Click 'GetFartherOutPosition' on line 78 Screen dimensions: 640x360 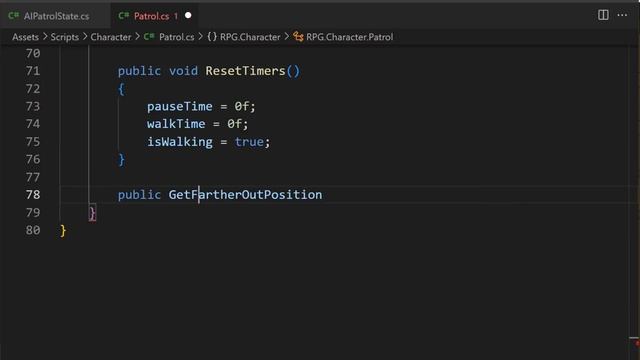coord(245,195)
